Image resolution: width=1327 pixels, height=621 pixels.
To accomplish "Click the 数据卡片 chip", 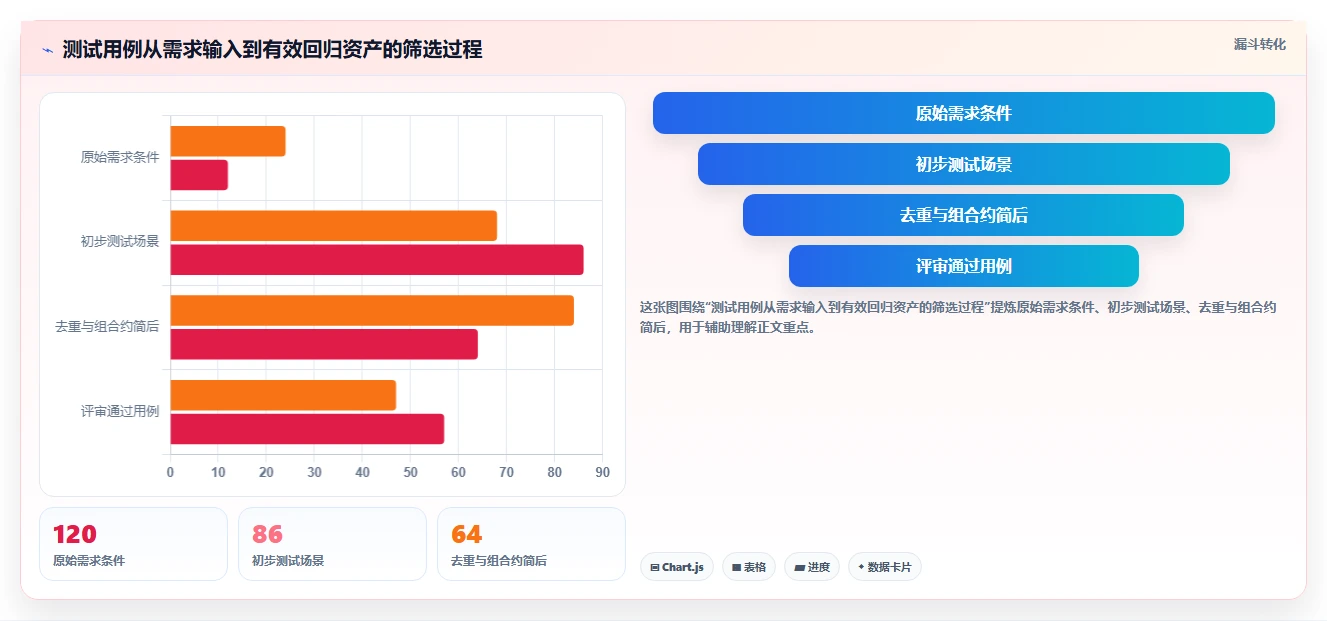I will click(885, 567).
